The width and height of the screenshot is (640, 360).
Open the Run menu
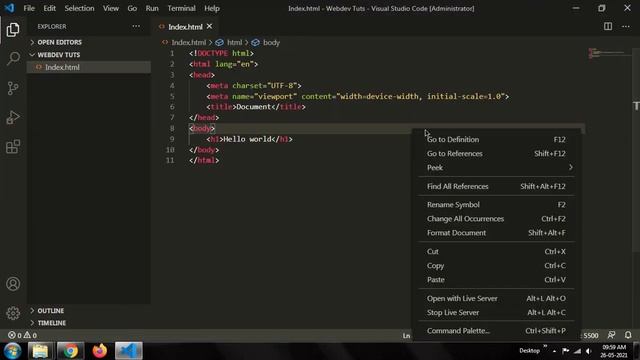pyautogui.click(x=152, y=8)
